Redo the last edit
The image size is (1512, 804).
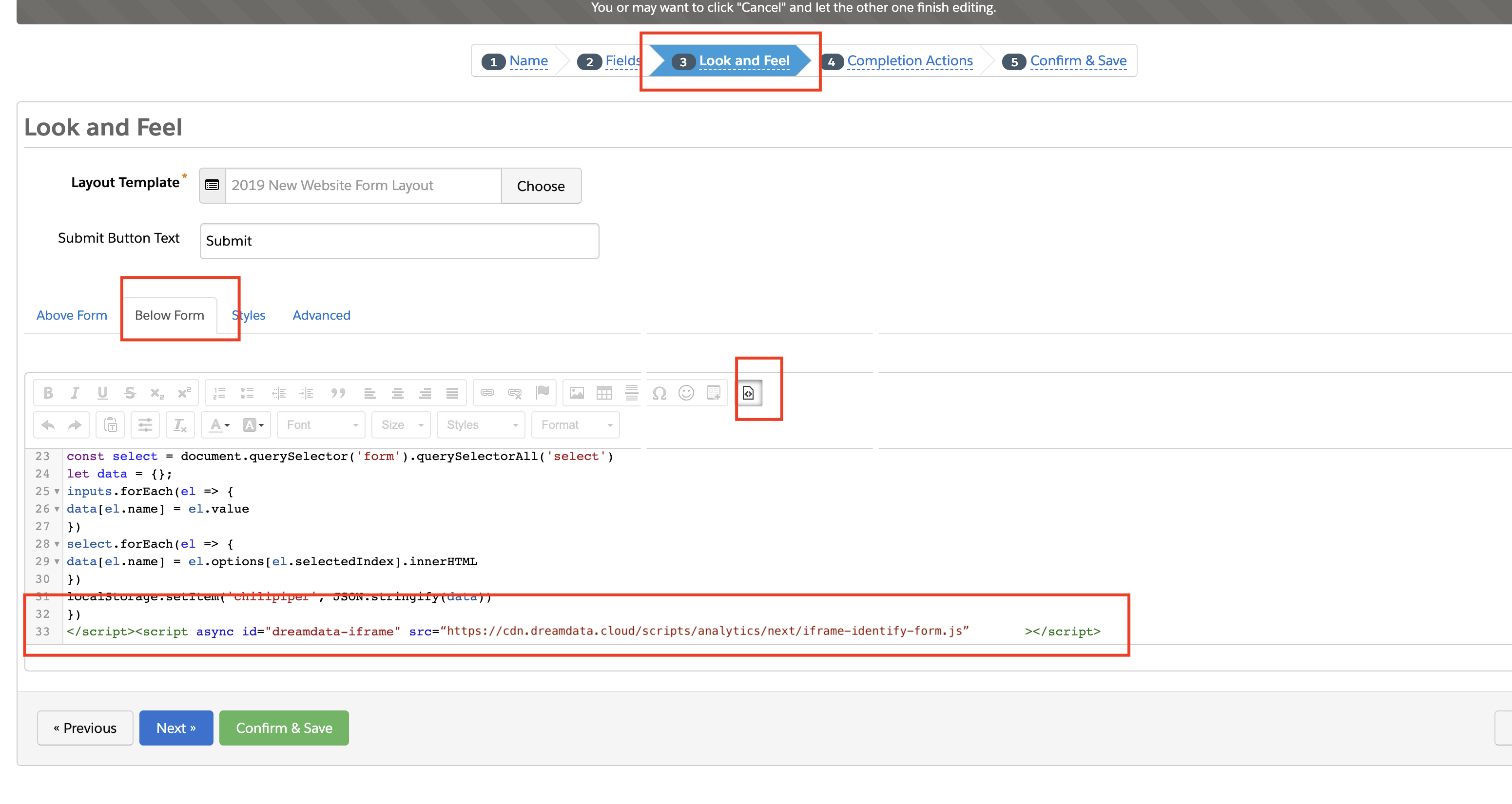(x=75, y=425)
